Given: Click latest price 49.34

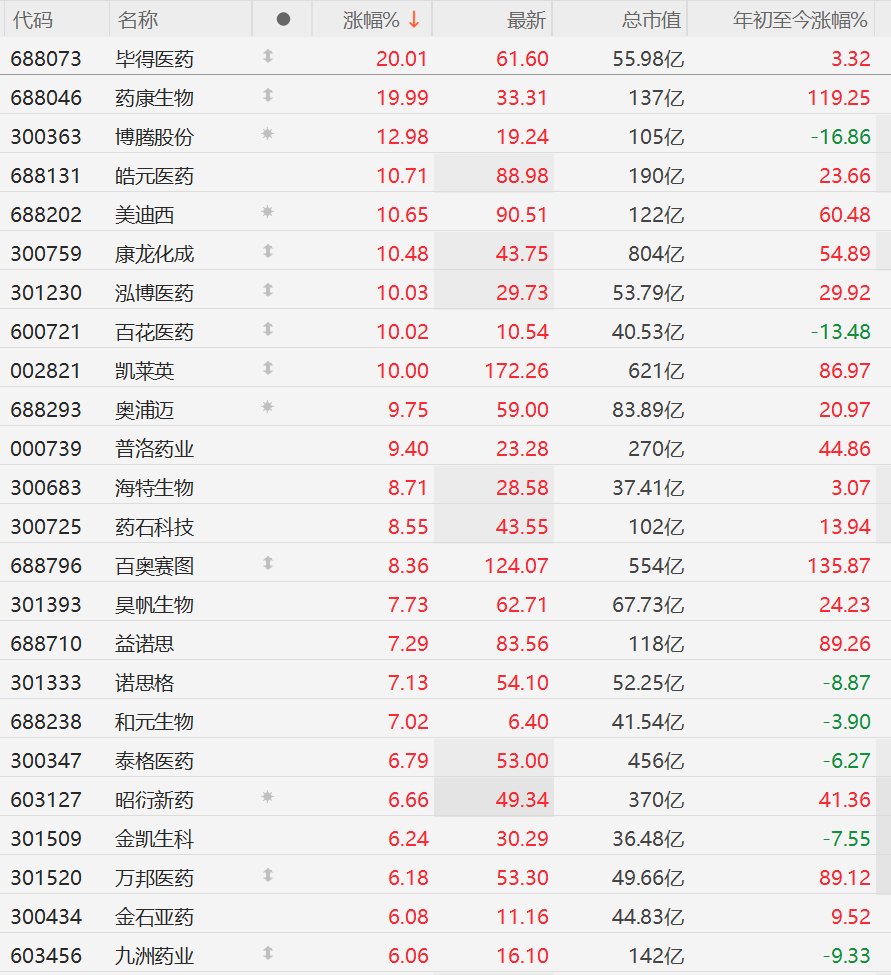Looking at the screenshot, I should (522, 800).
